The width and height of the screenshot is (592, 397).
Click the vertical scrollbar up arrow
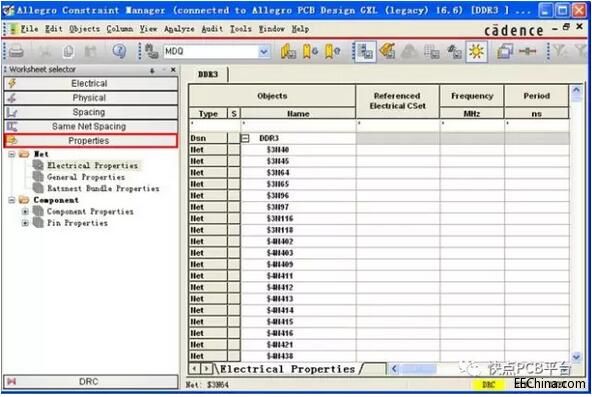tap(577, 90)
